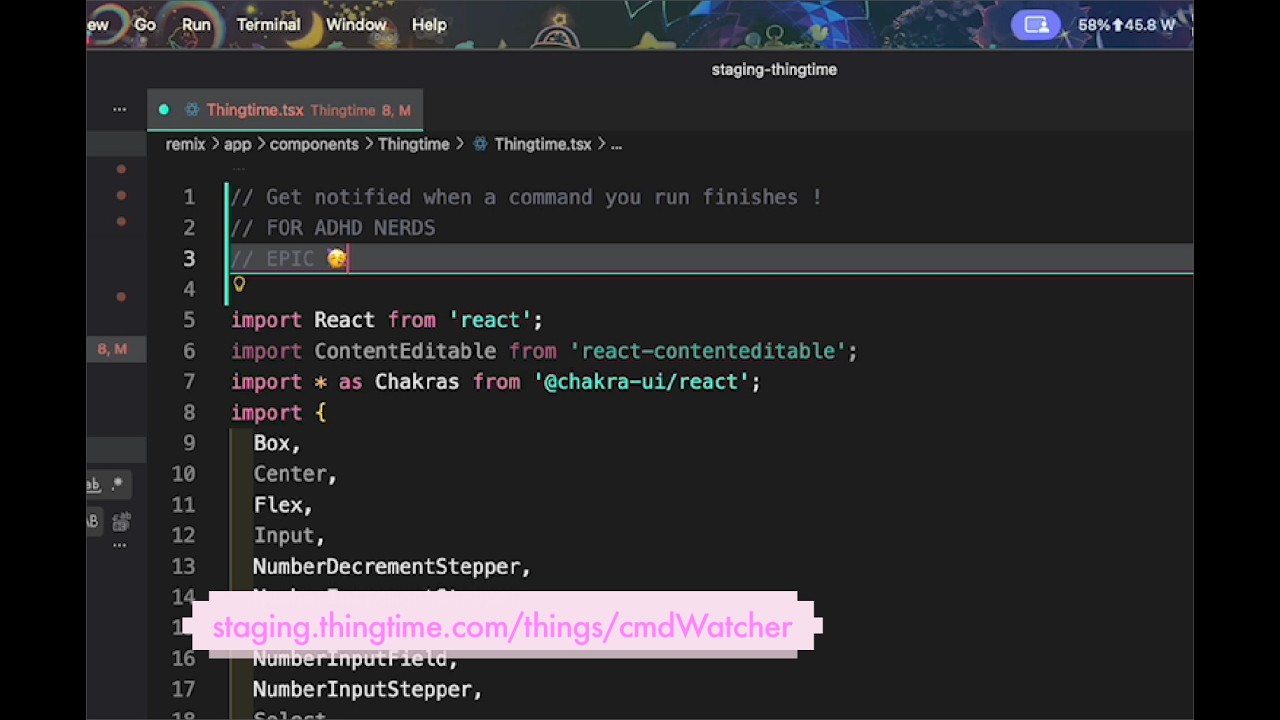Click line number 2 in the gutter
The height and width of the screenshot is (720, 1280).
tap(189, 228)
